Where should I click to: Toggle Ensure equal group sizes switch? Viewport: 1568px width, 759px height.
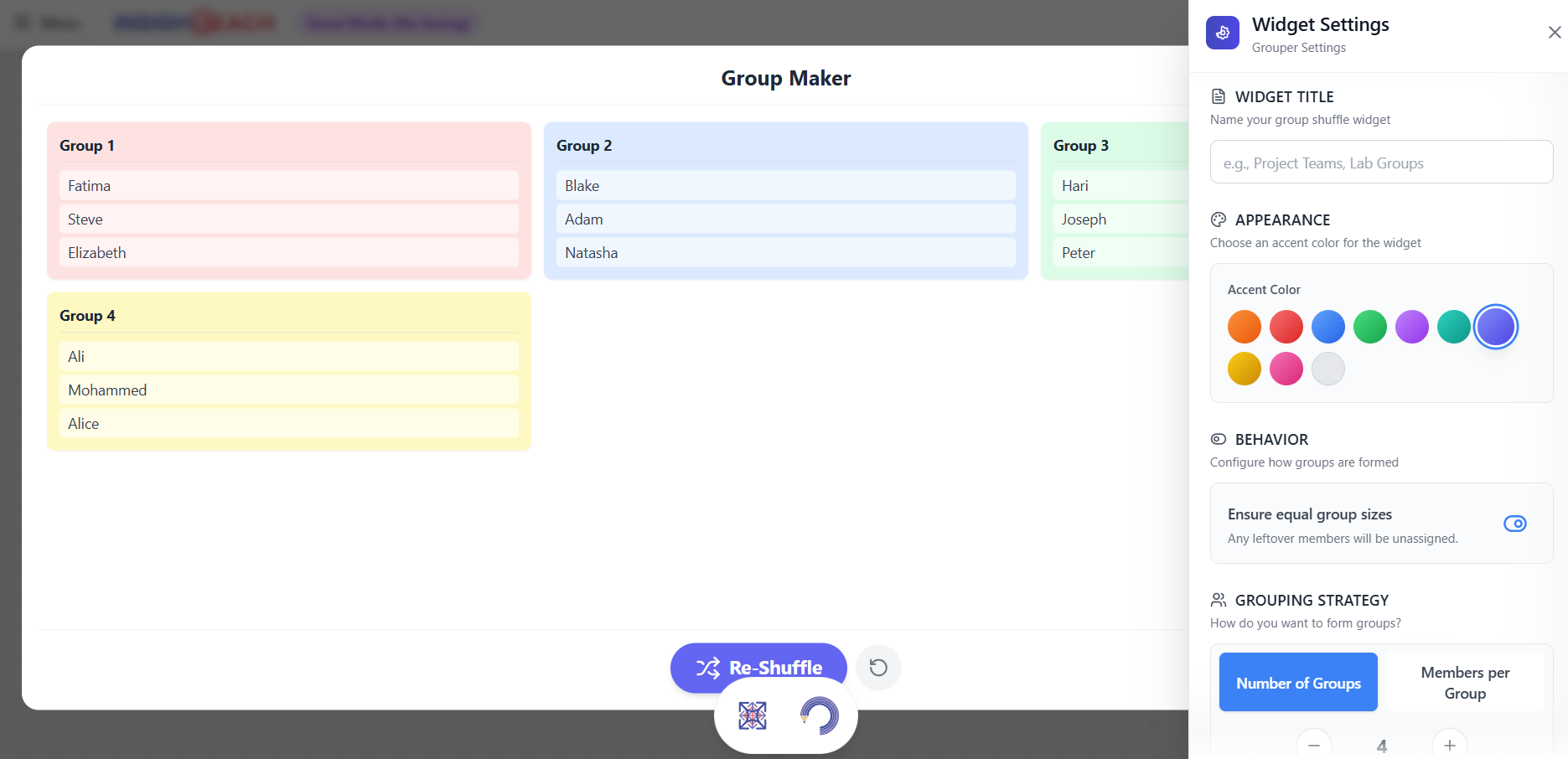click(1514, 524)
